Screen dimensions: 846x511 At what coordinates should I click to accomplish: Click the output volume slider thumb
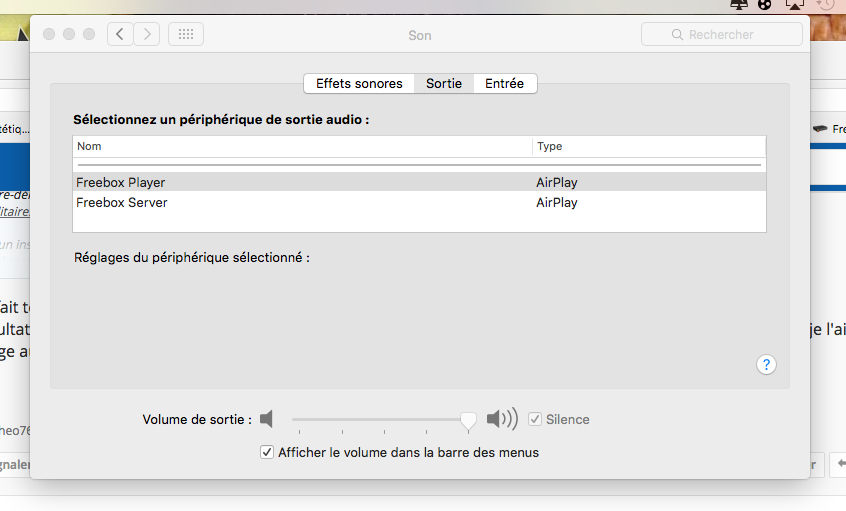point(468,421)
